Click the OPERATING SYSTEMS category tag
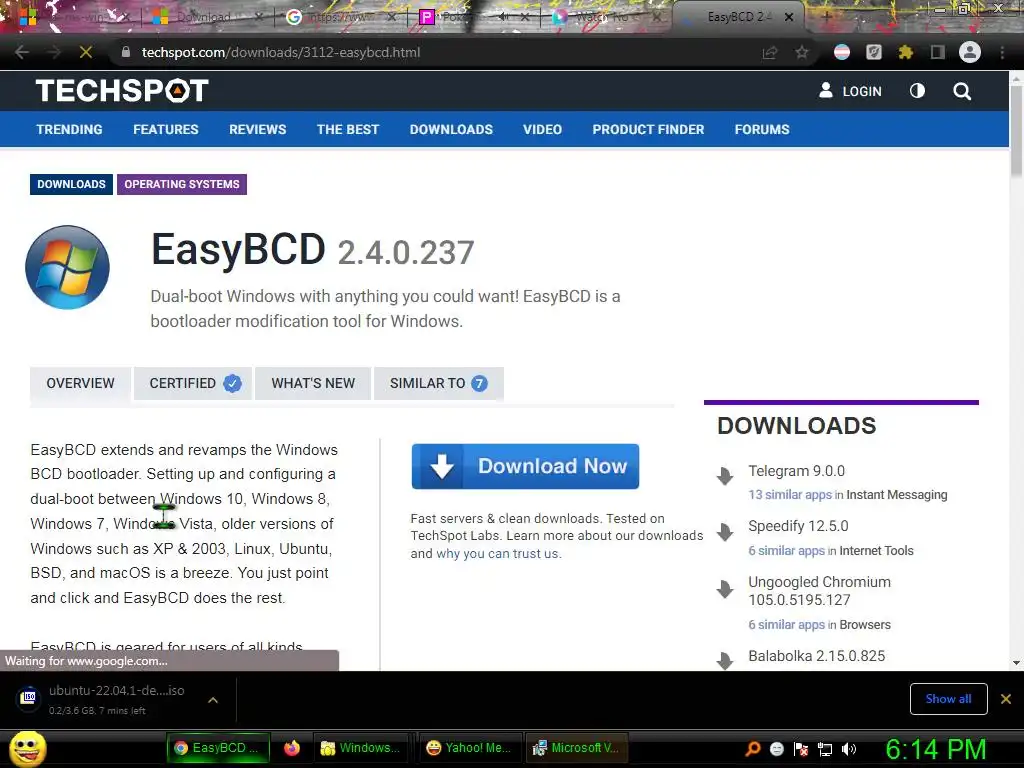1024x768 pixels. (x=182, y=184)
